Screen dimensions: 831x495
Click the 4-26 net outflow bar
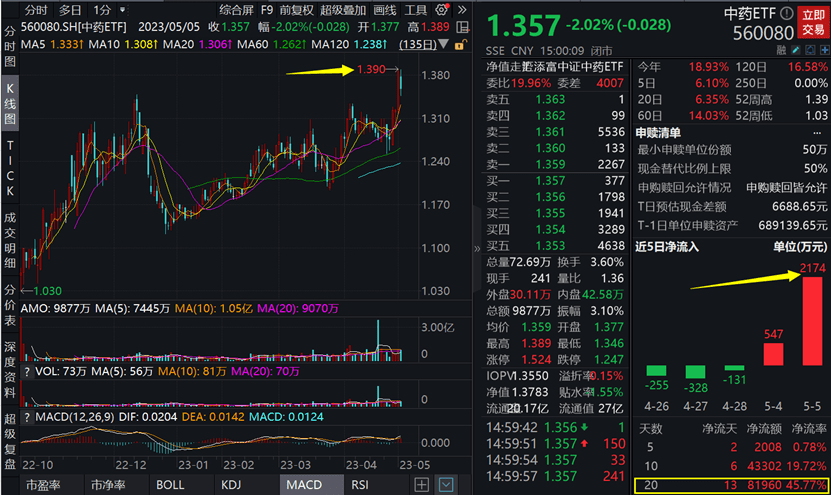656,370
